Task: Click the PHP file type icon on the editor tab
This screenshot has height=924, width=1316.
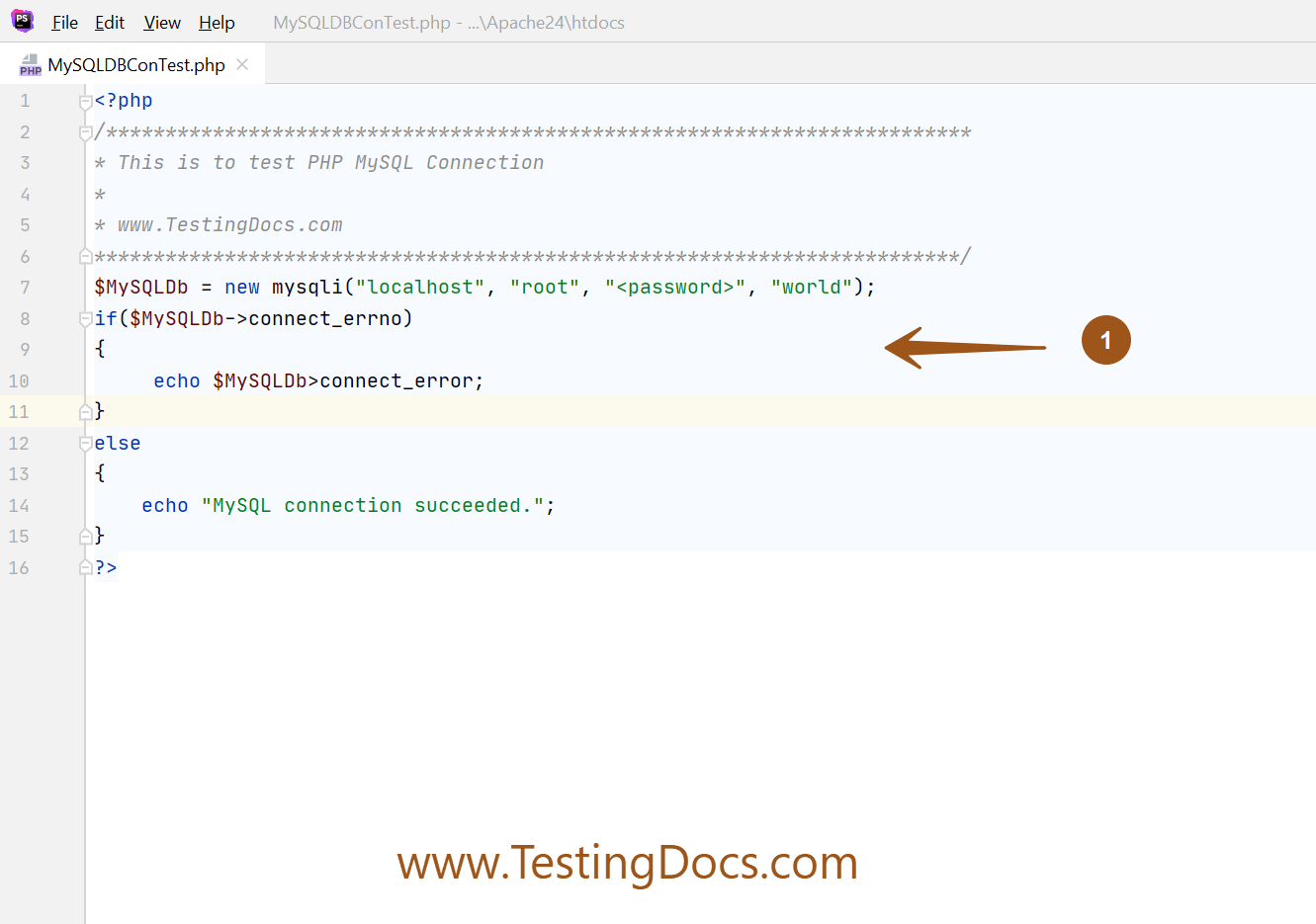Action: [31, 63]
